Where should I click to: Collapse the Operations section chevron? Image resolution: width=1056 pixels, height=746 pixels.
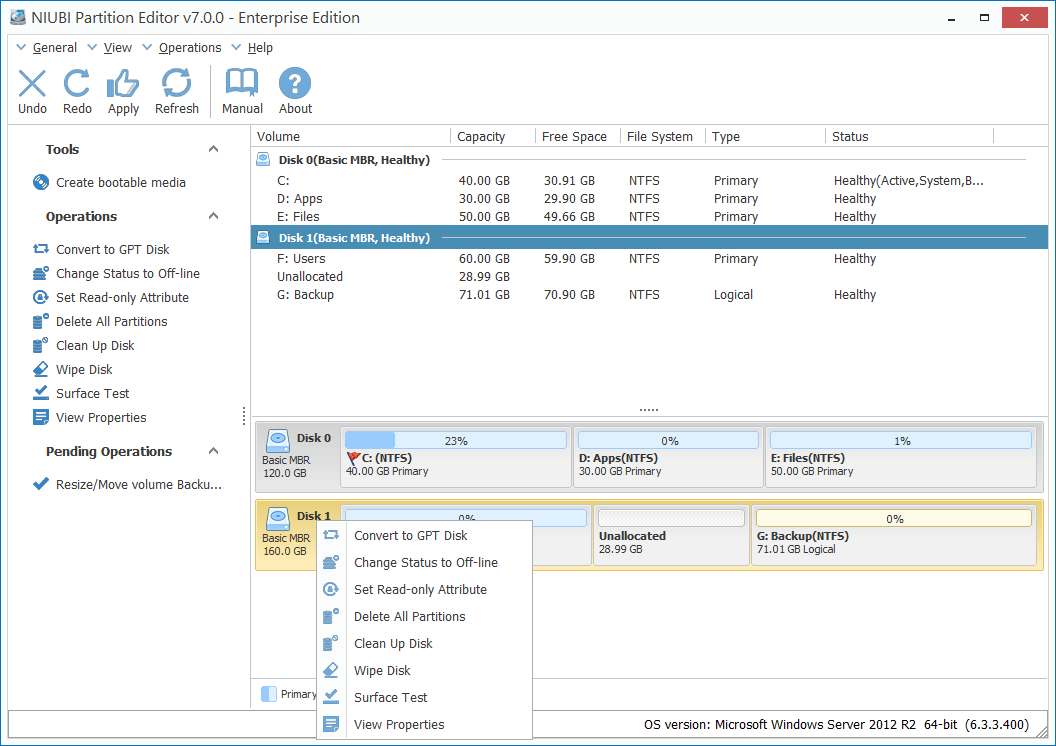pyautogui.click(x=213, y=216)
